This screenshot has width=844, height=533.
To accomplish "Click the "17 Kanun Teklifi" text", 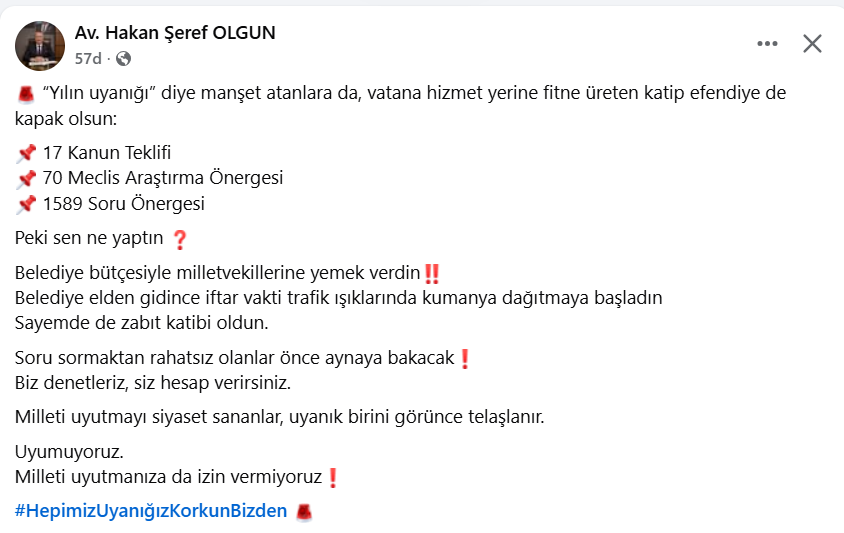I will click(x=107, y=153).
